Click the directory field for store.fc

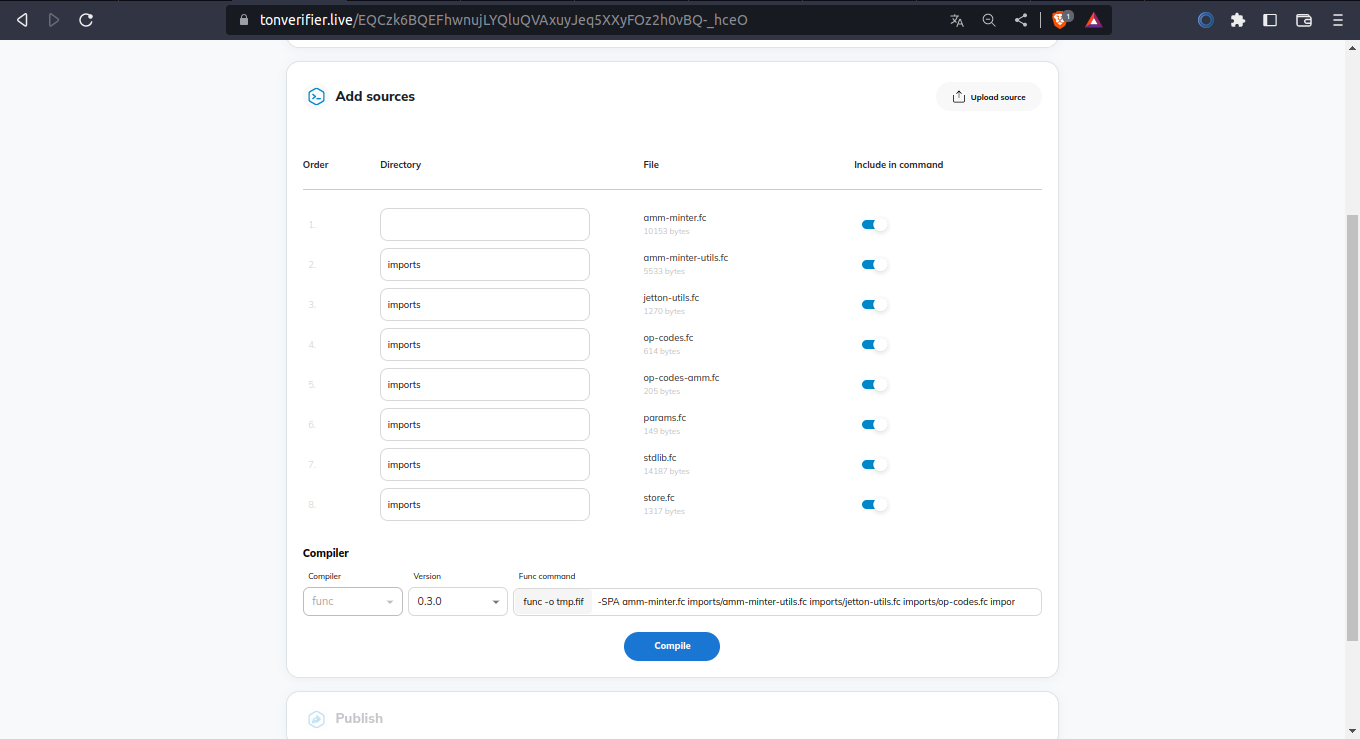tap(485, 505)
